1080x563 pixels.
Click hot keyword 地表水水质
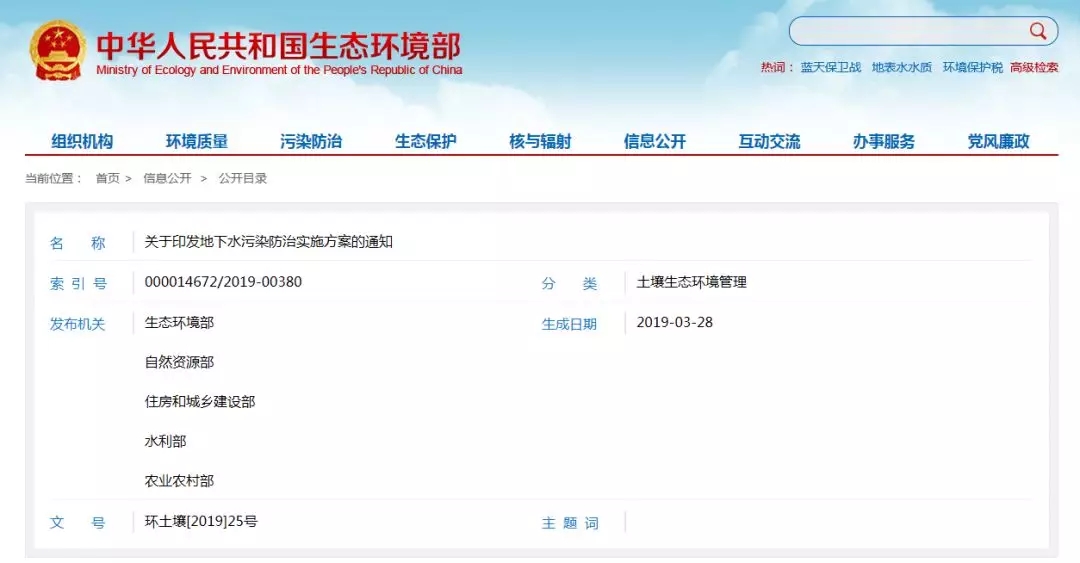click(902, 68)
